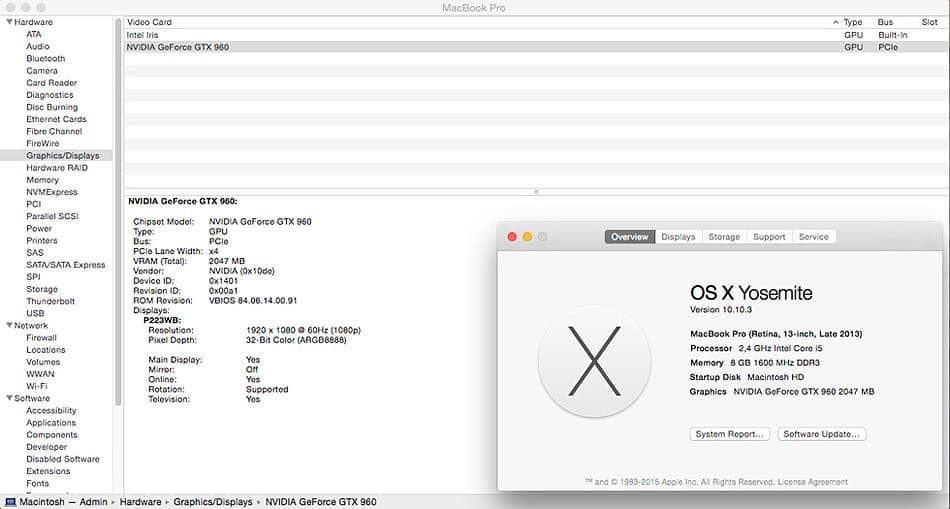Click the Software Update button
This screenshot has height=509, width=950.
(x=822, y=434)
